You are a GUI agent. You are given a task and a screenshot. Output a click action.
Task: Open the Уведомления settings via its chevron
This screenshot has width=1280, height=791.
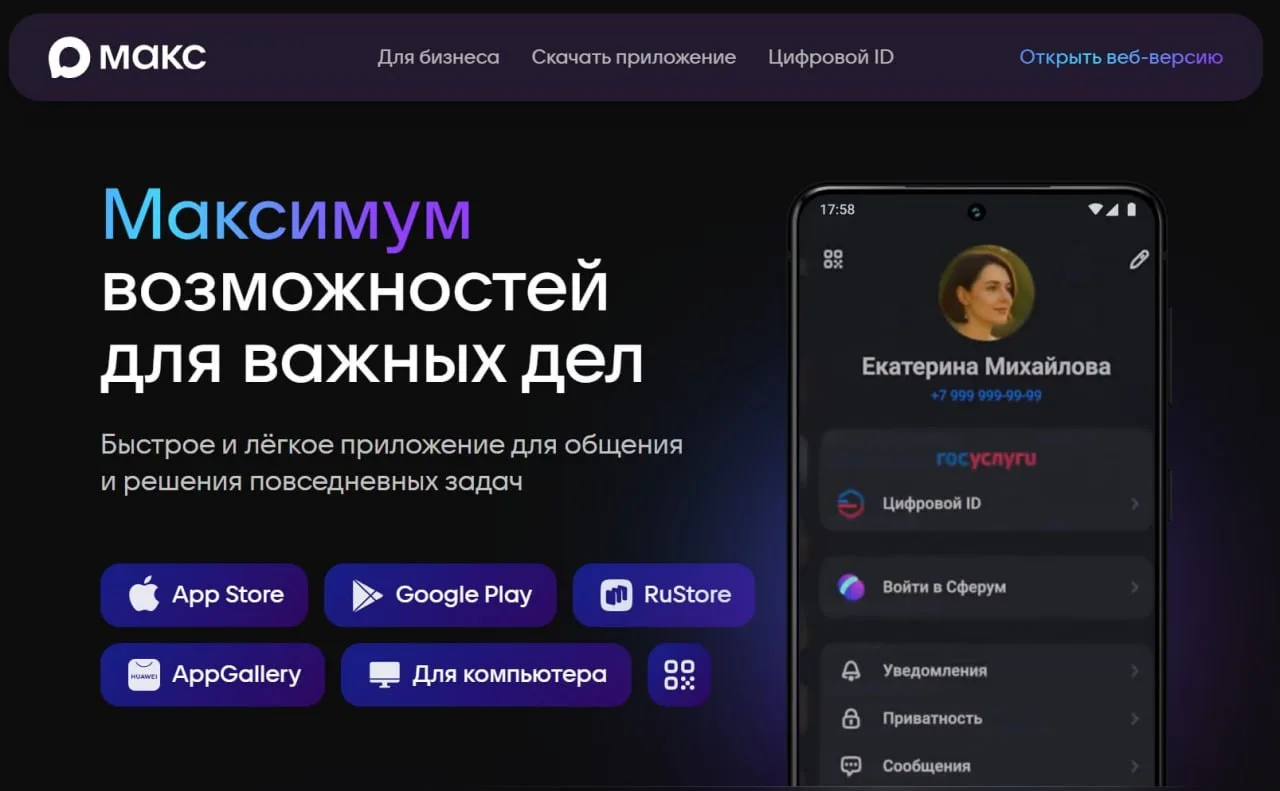coord(1137,671)
